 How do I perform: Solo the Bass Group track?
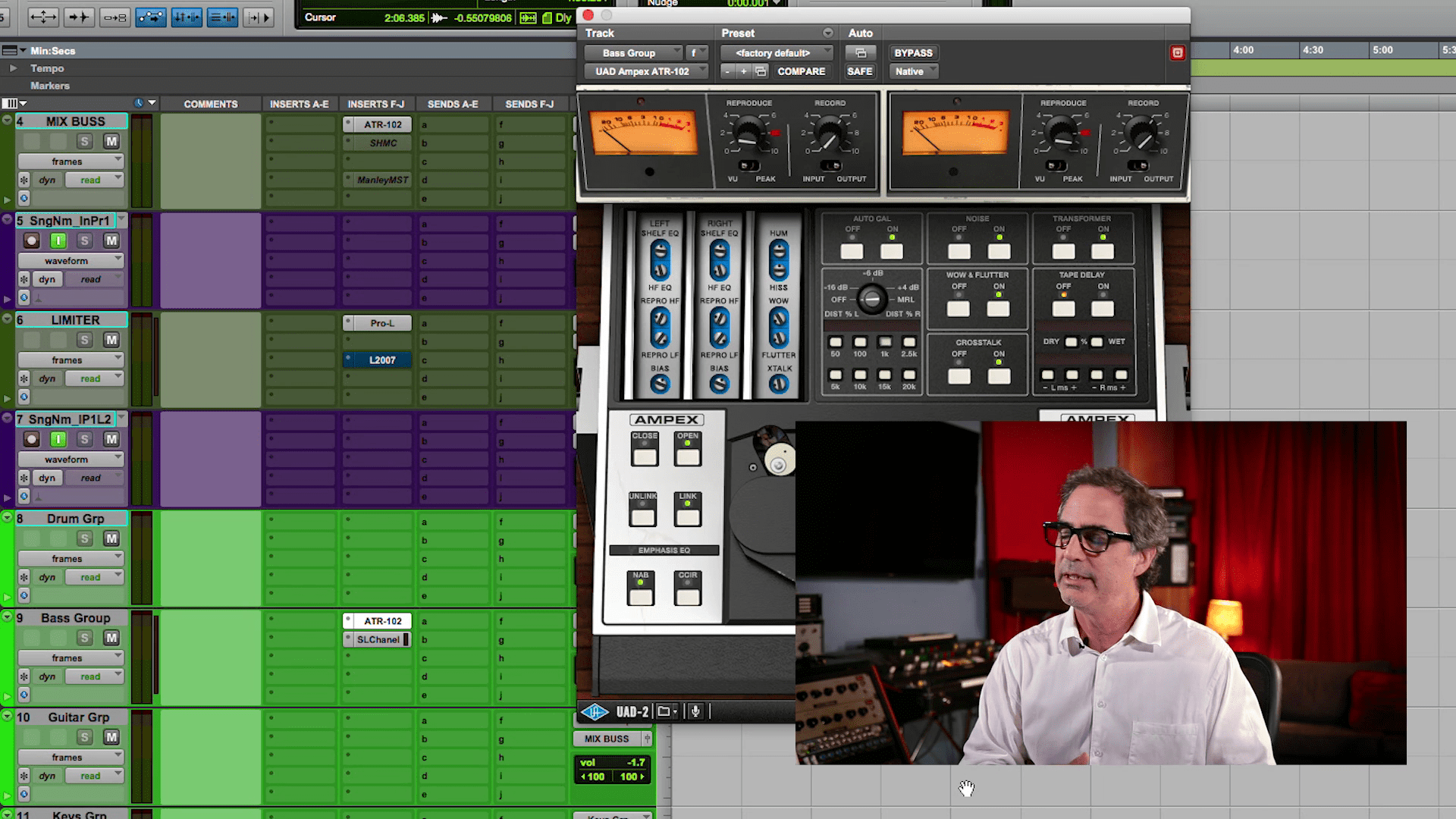click(x=85, y=639)
